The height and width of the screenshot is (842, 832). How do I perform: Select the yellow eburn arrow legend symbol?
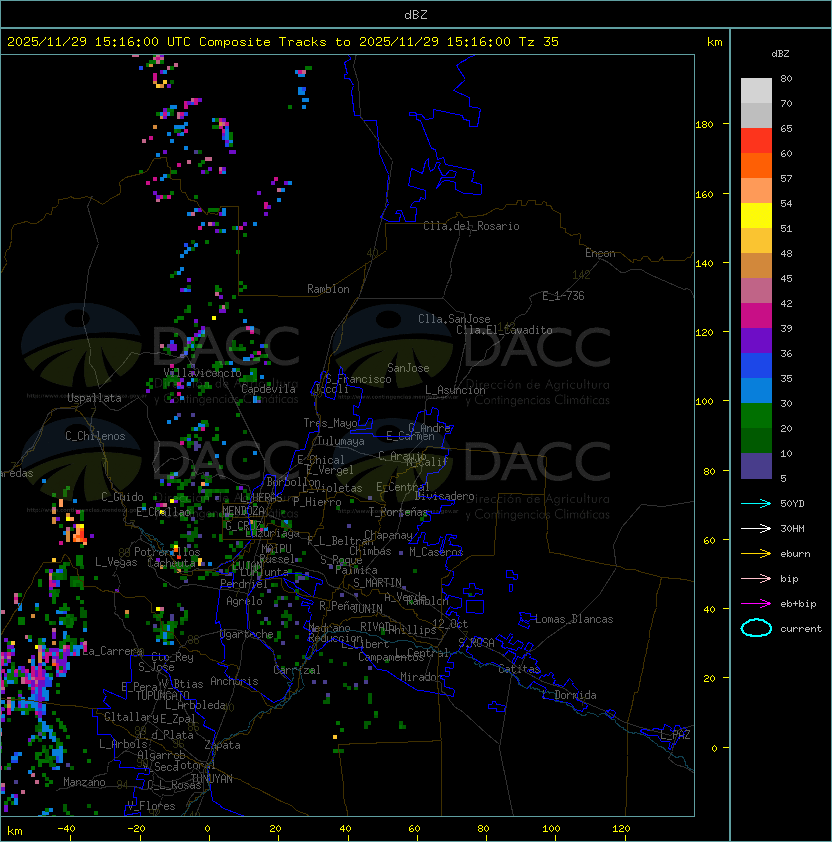[756, 554]
